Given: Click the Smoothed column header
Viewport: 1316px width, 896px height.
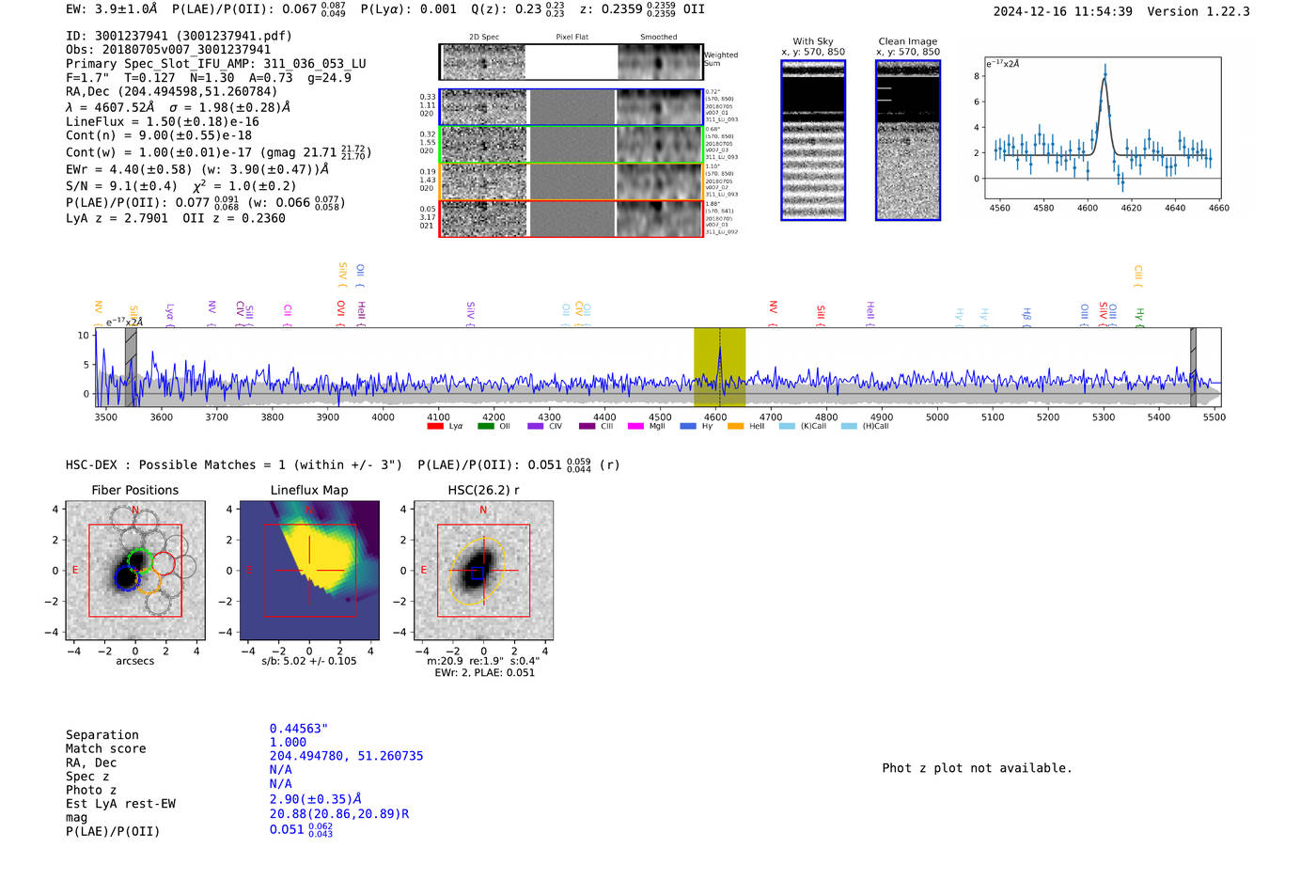Looking at the screenshot, I should pyautogui.click(x=659, y=38).
